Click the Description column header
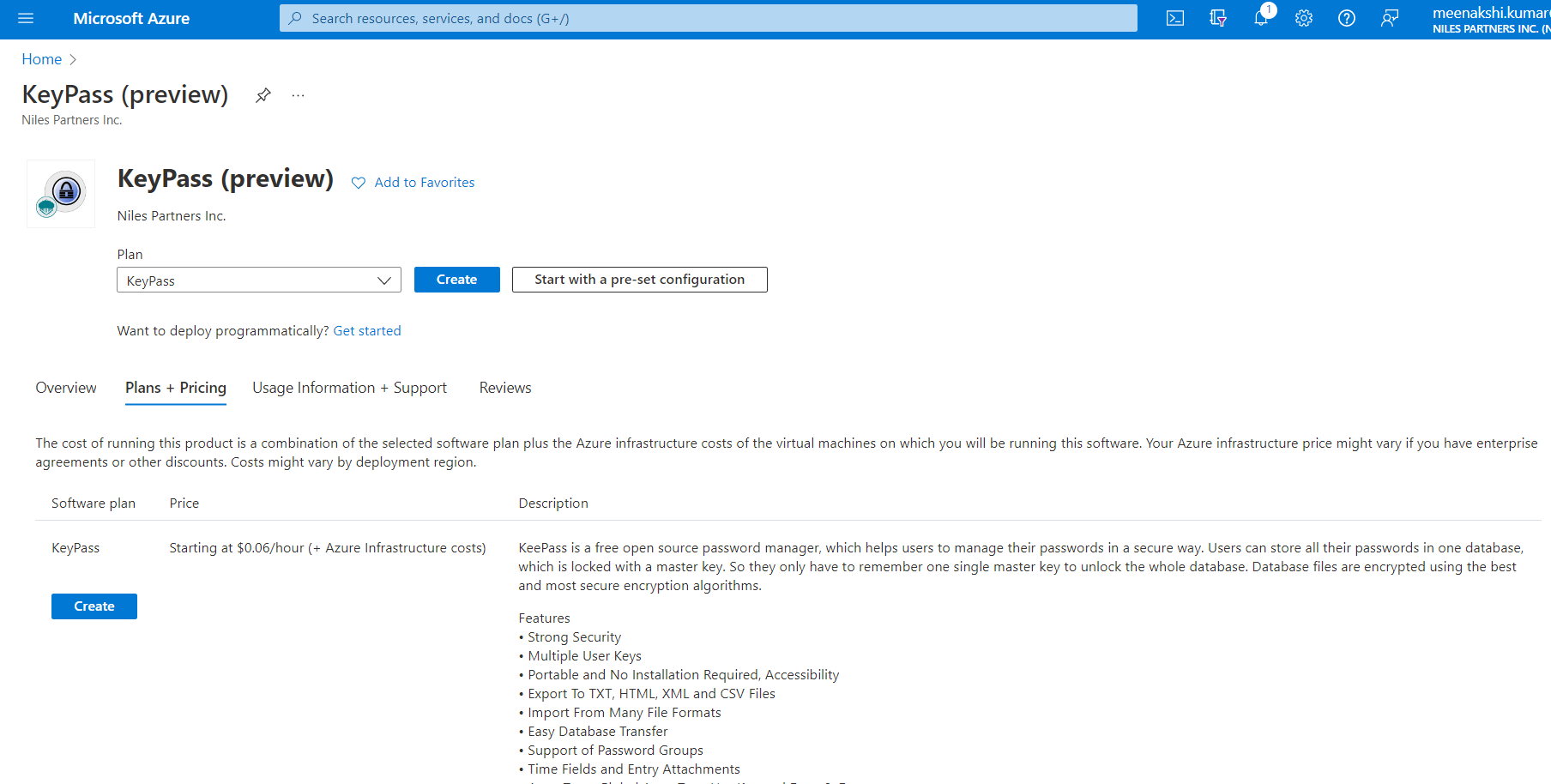Image resolution: width=1551 pixels, height=784 pixels. 553,504
